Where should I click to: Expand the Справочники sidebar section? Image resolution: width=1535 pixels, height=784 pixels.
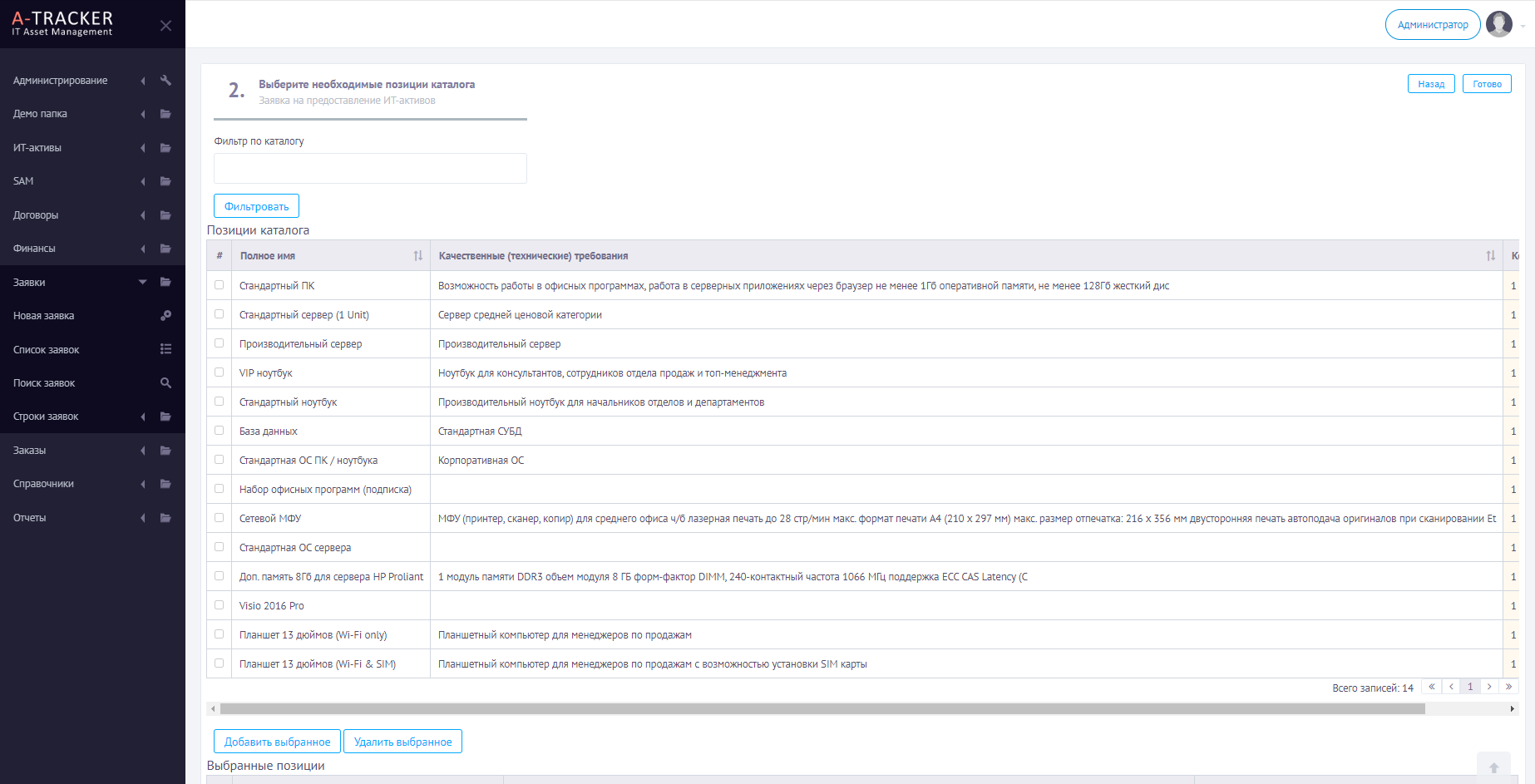point(92,484)
